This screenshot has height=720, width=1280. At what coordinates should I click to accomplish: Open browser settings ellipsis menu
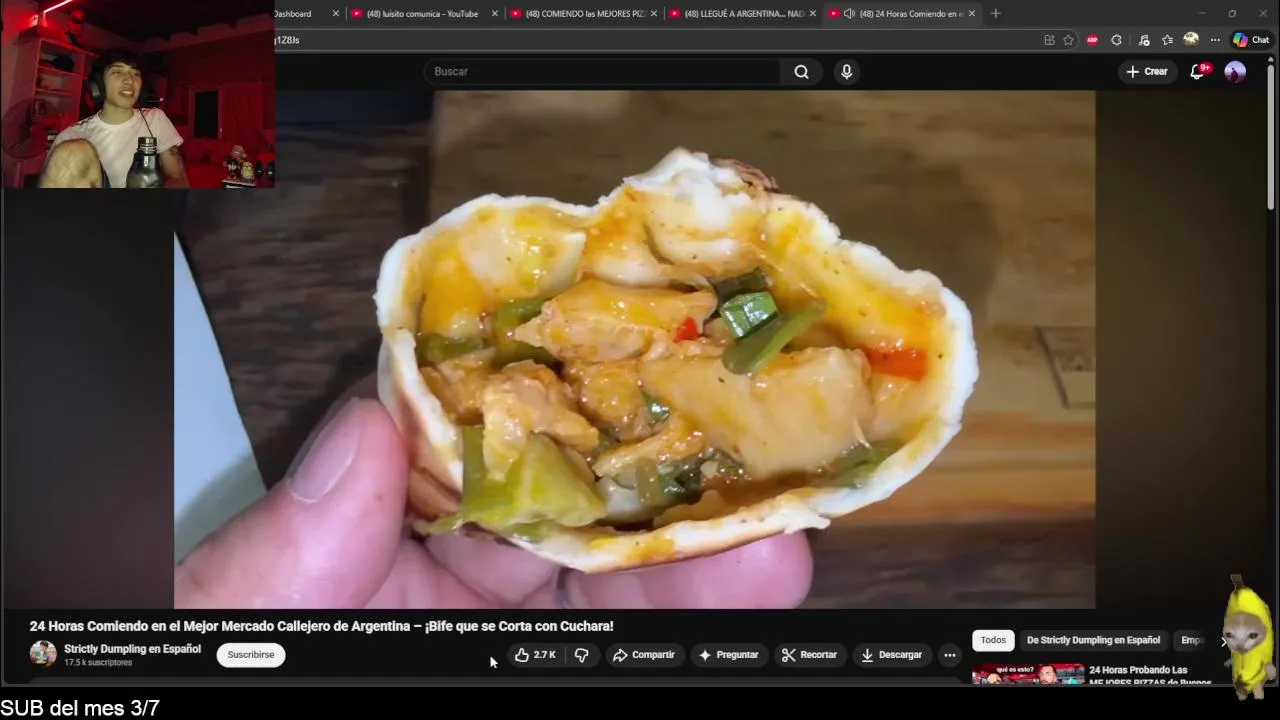(x=1215, y=40)
